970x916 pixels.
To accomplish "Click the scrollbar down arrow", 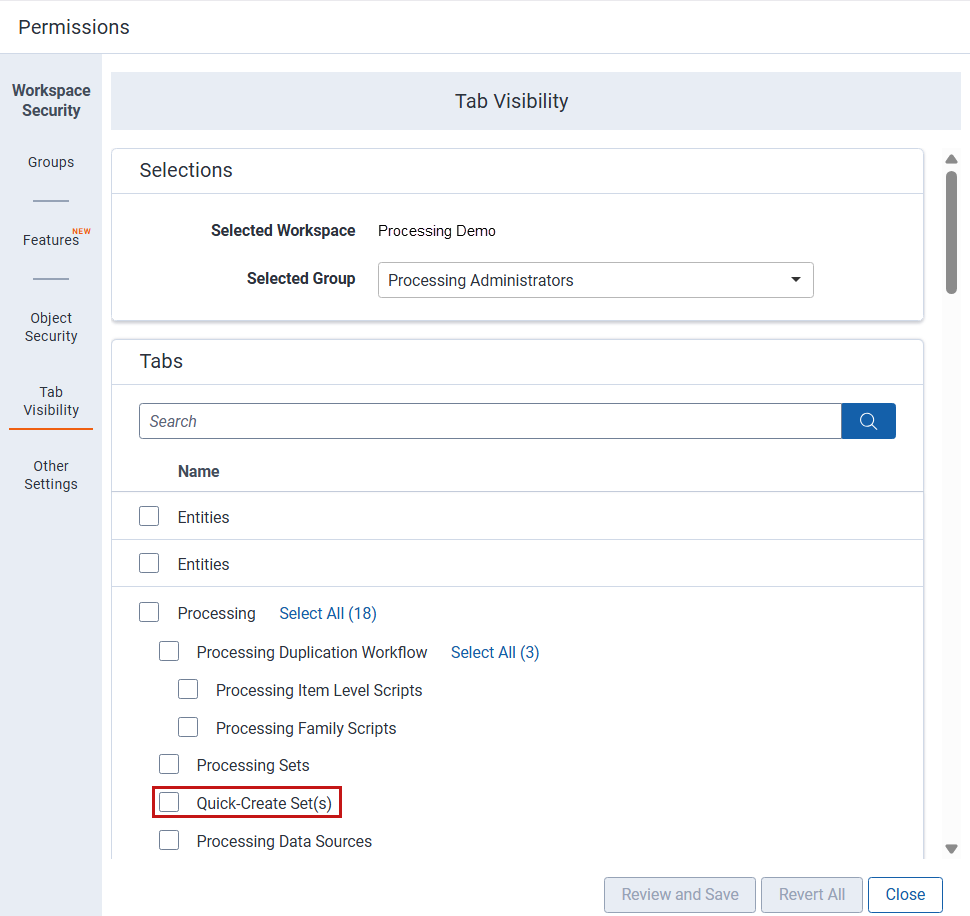I will coord(951,849).
